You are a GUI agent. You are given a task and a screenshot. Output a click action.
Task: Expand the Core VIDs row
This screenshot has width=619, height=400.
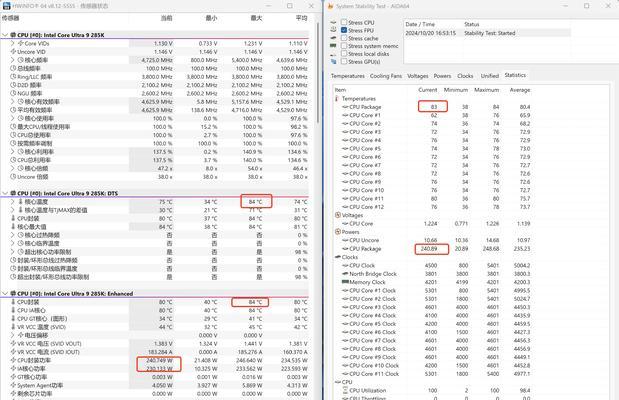coord(13,43)
